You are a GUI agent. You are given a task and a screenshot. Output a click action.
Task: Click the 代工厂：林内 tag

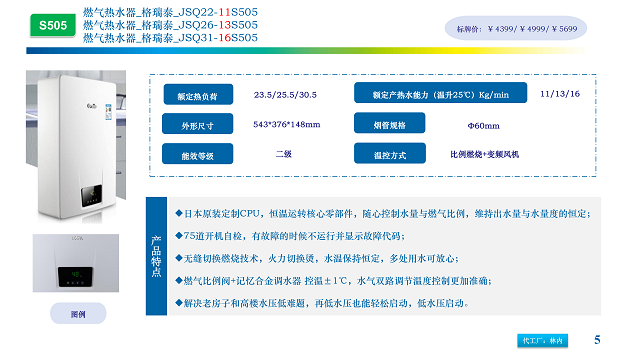pos(542,340)
